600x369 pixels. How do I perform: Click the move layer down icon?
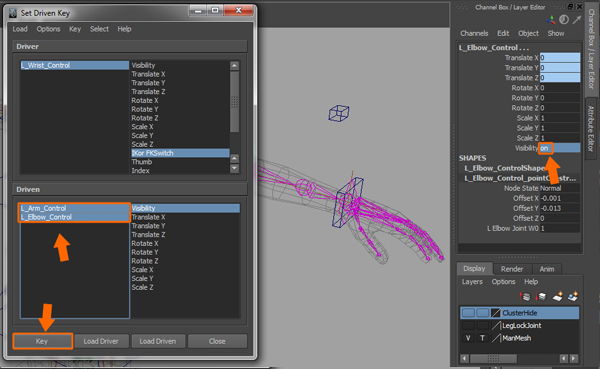coord(541,296)
